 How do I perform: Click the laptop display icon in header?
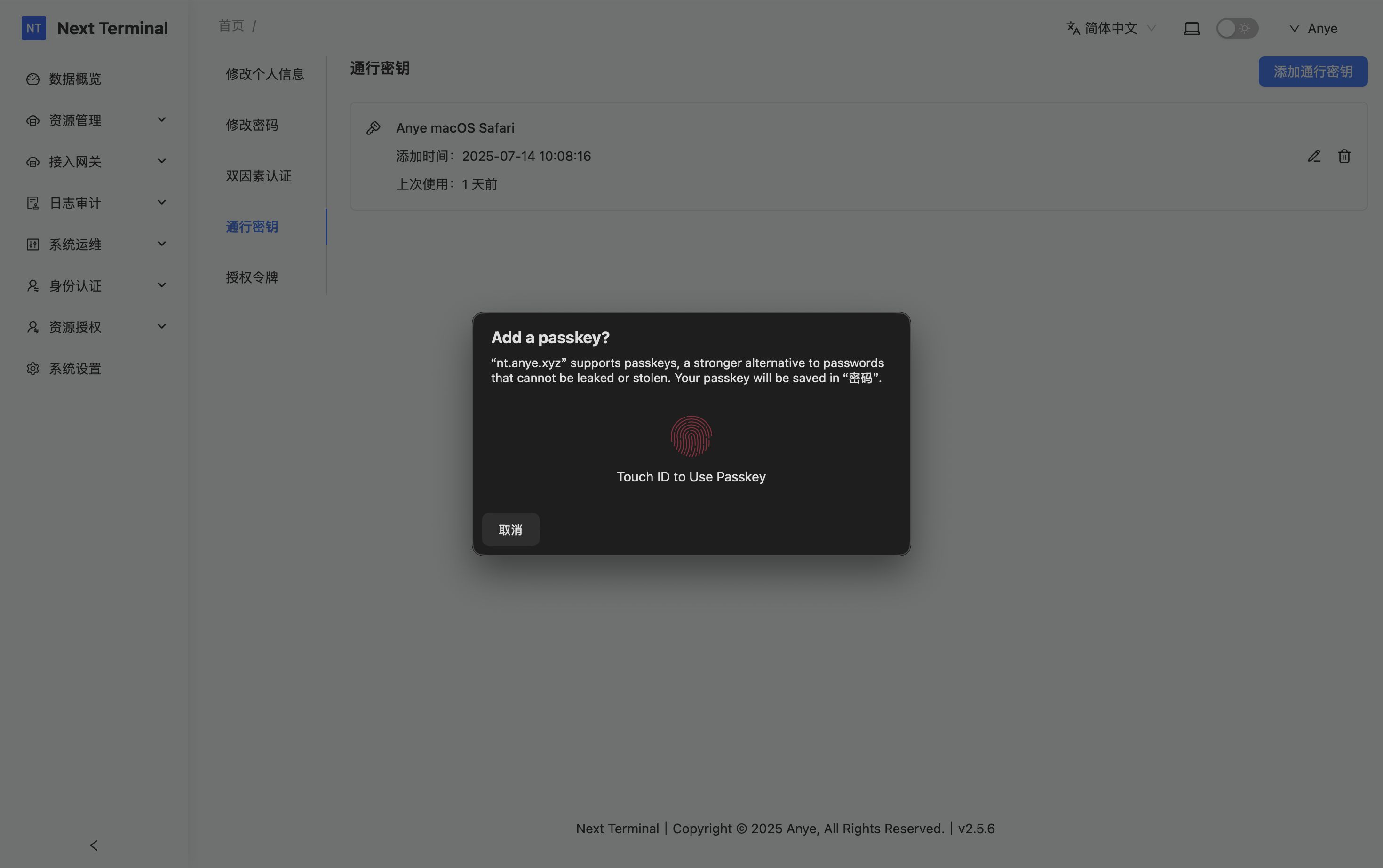coord(1192,28)
